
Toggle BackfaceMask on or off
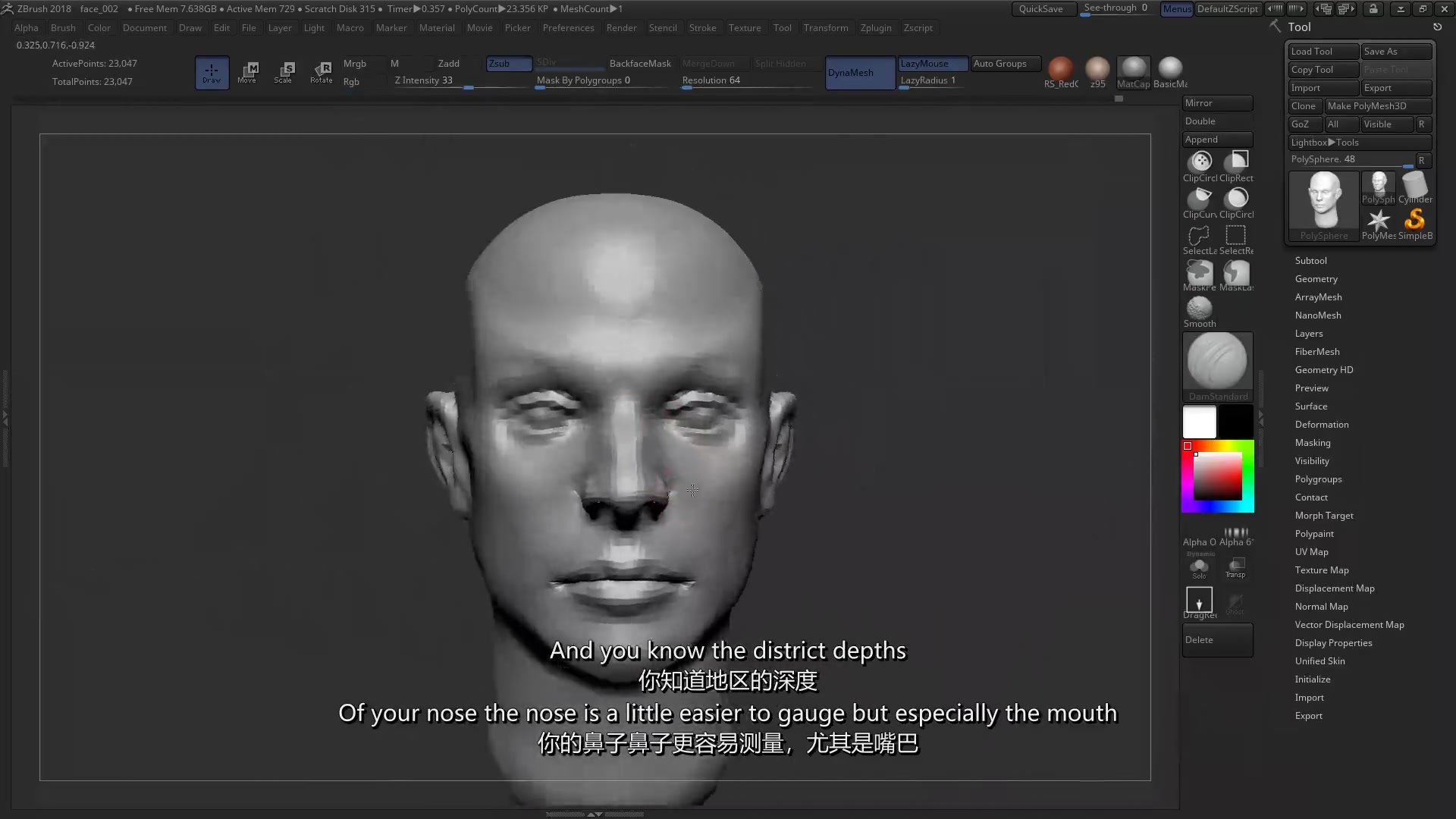[639, 63]
